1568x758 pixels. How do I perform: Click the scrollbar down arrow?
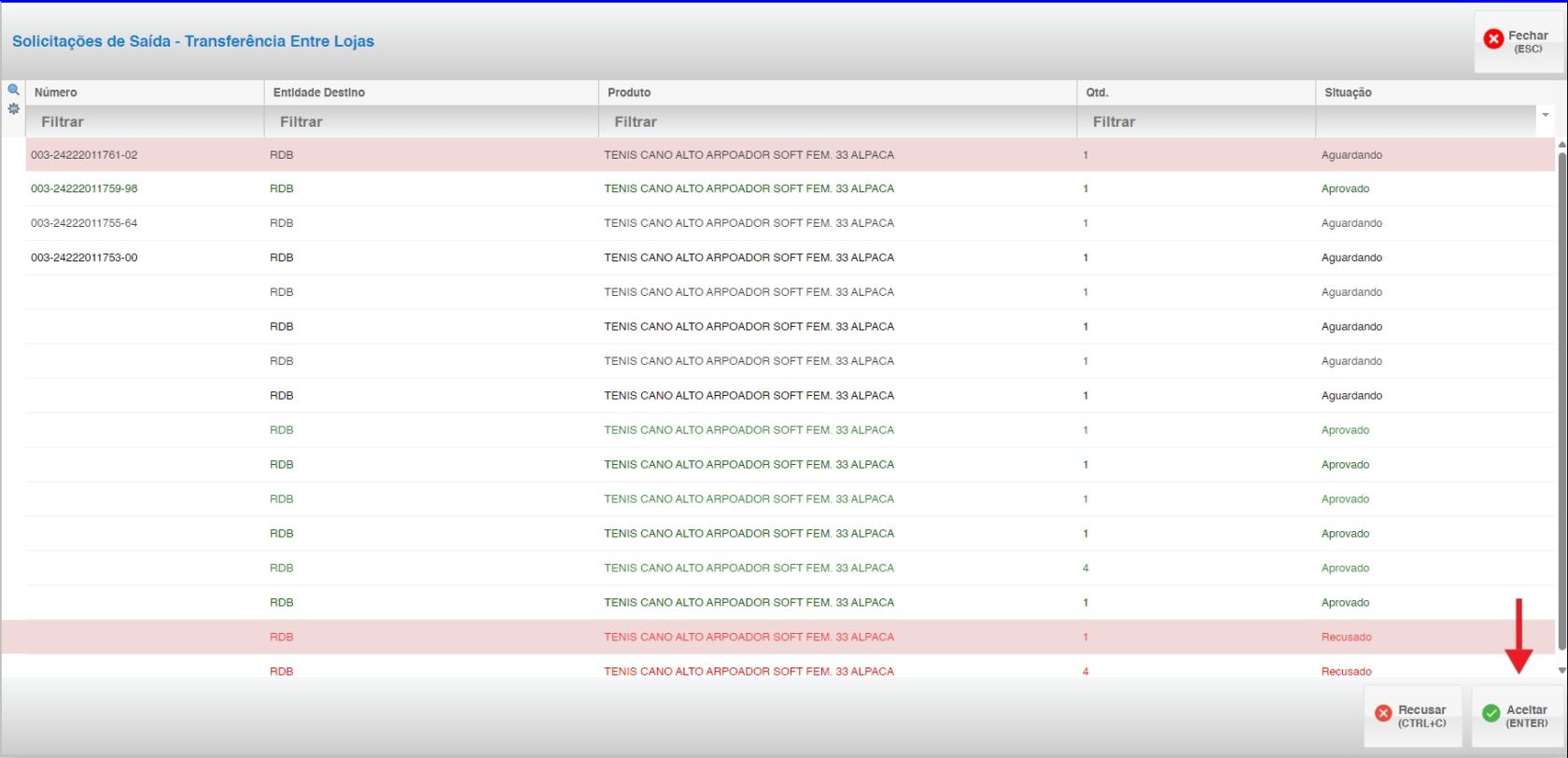point(1561,670)
